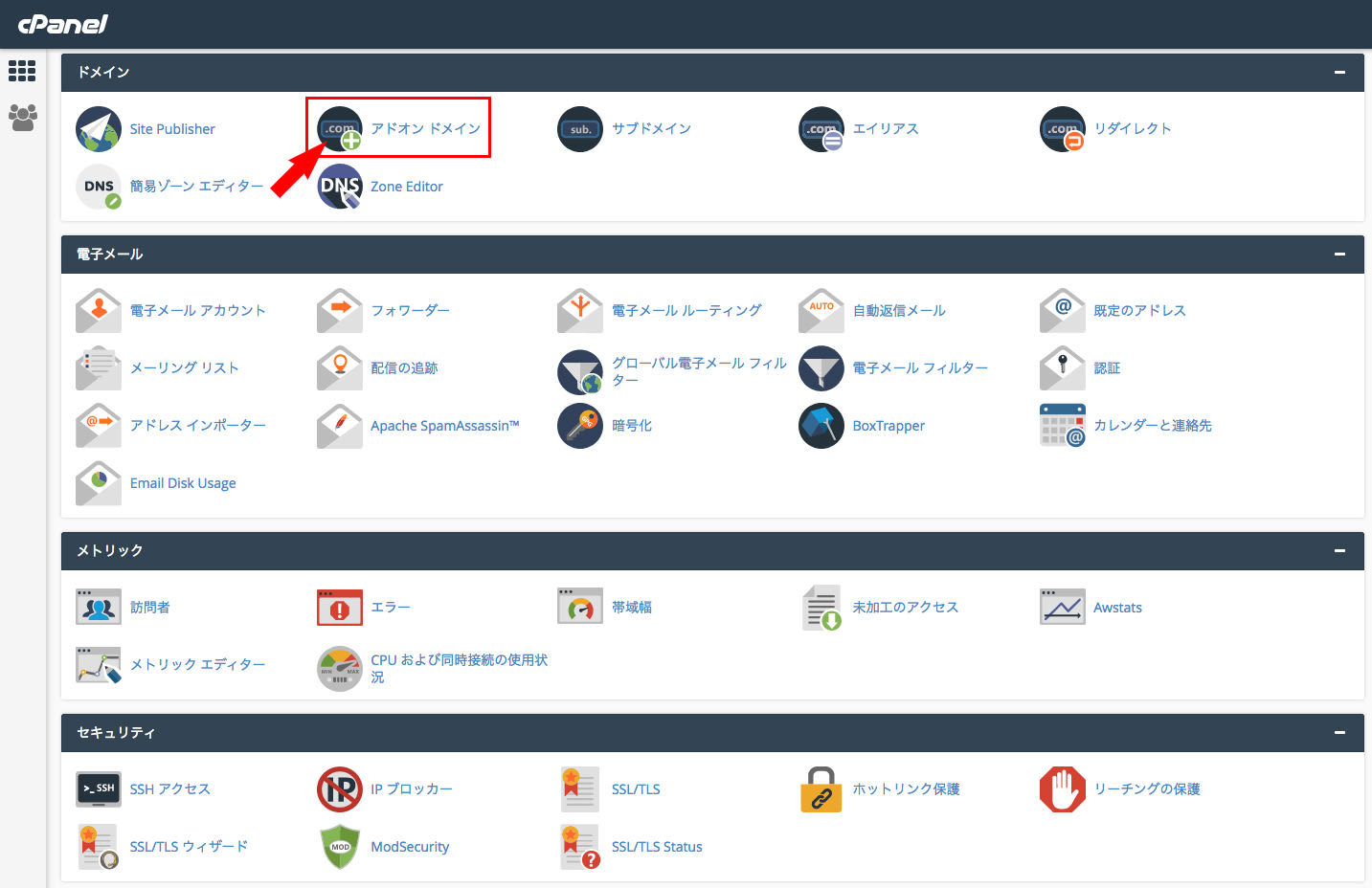Open the ModSecurity shield icon
This screenshot has height=888, width=1372.
coord(340,847)
